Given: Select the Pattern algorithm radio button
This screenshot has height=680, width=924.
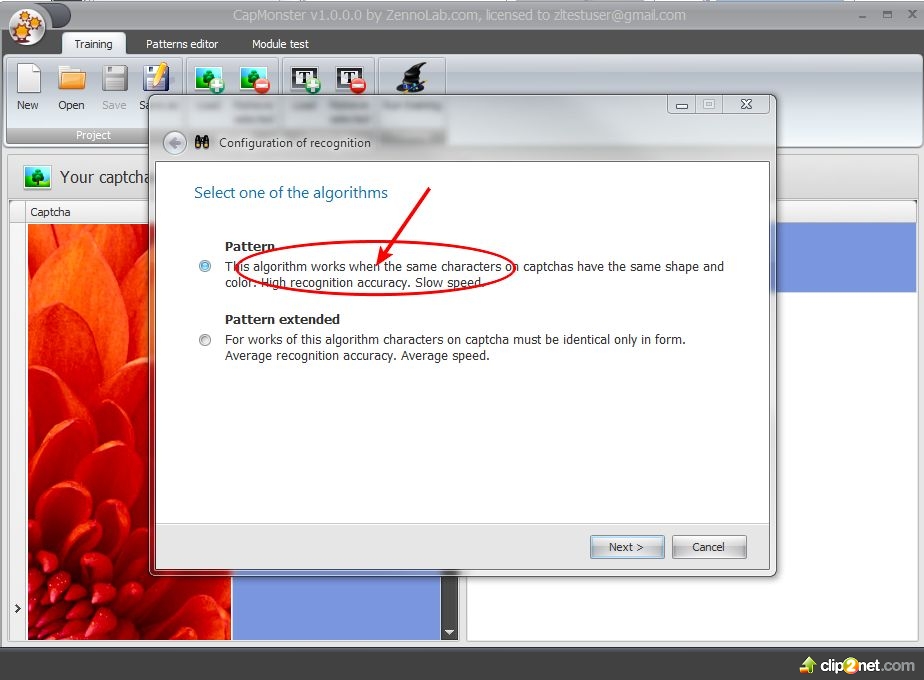Looking at the screenshot, I should (x=204, y=266).
